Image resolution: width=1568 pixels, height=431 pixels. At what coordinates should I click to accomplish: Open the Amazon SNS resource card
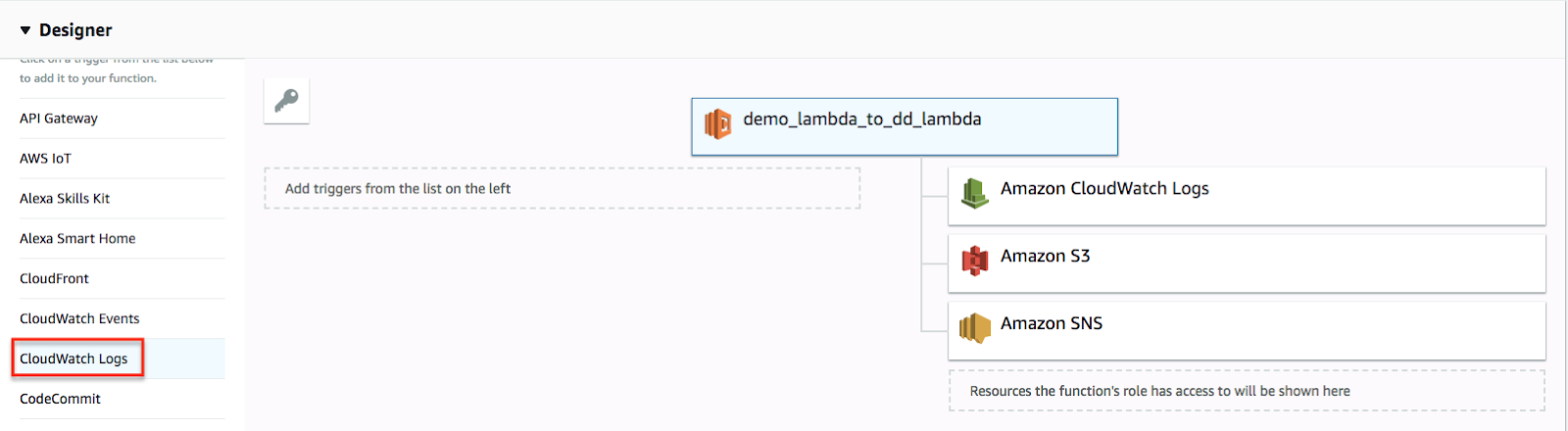1246,330
